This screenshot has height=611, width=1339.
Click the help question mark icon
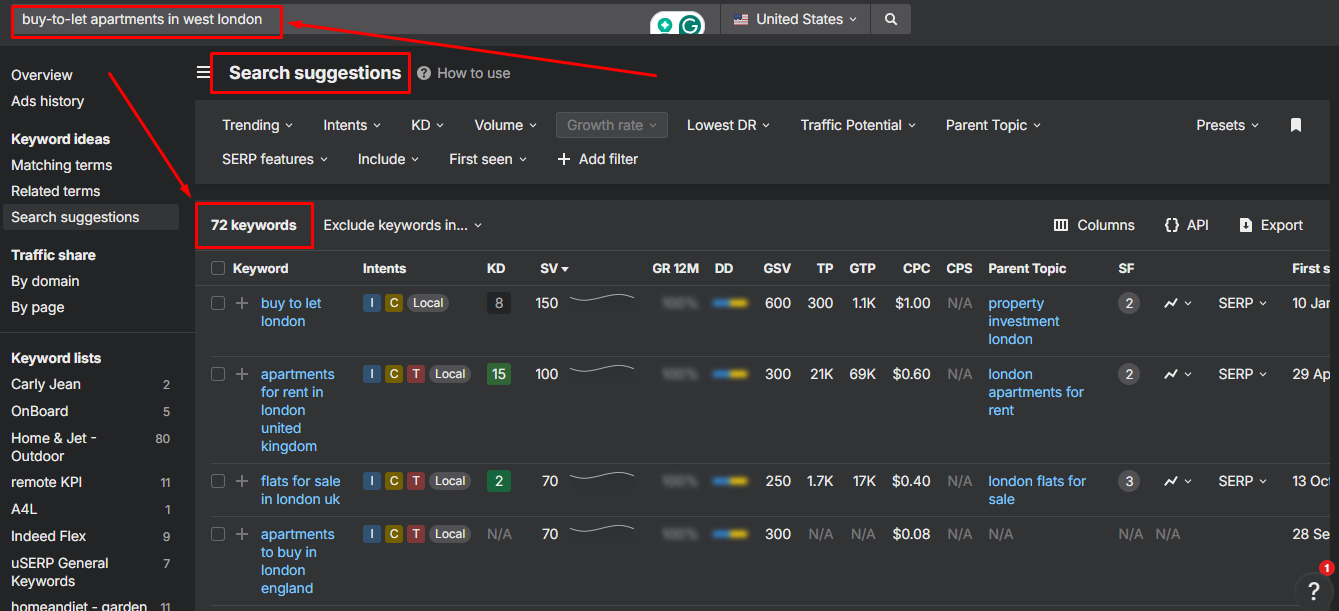click(1314, 590)
